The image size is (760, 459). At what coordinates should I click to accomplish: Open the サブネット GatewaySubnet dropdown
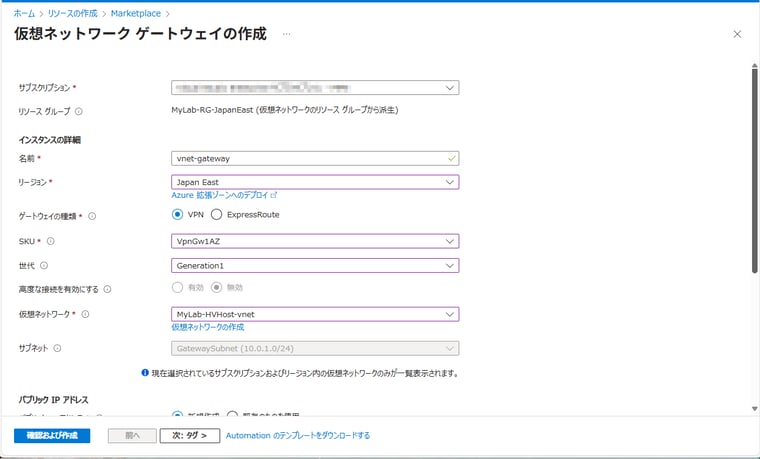(x=315, y=348)
